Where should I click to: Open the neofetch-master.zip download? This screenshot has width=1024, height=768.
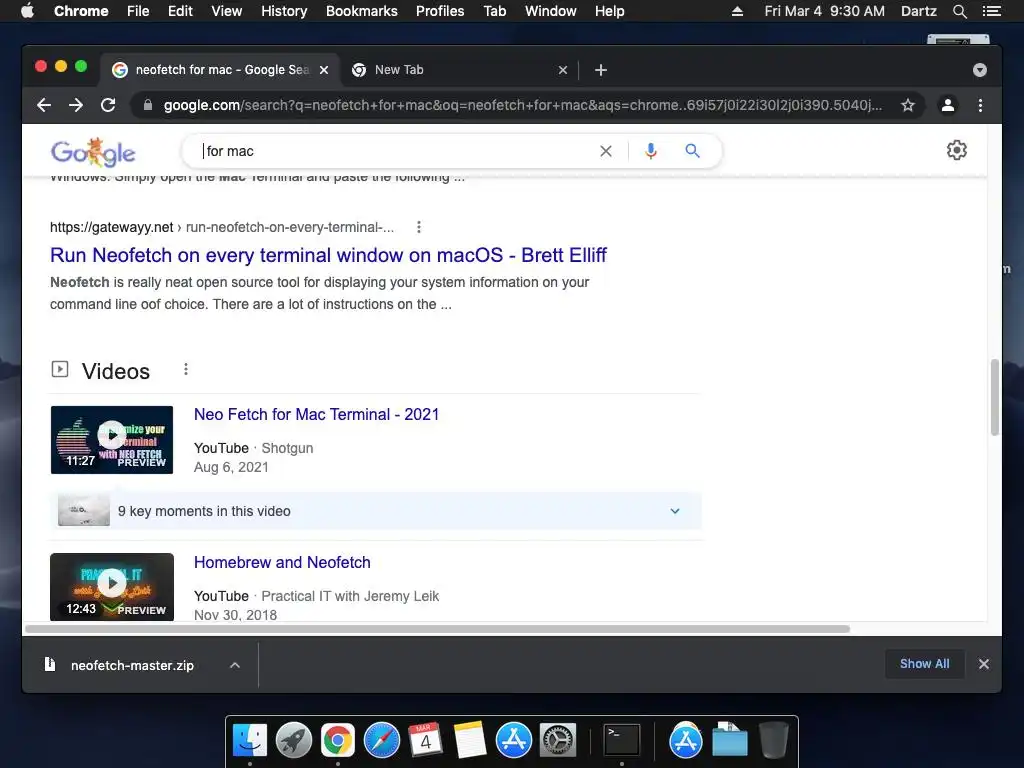point(133,665)
